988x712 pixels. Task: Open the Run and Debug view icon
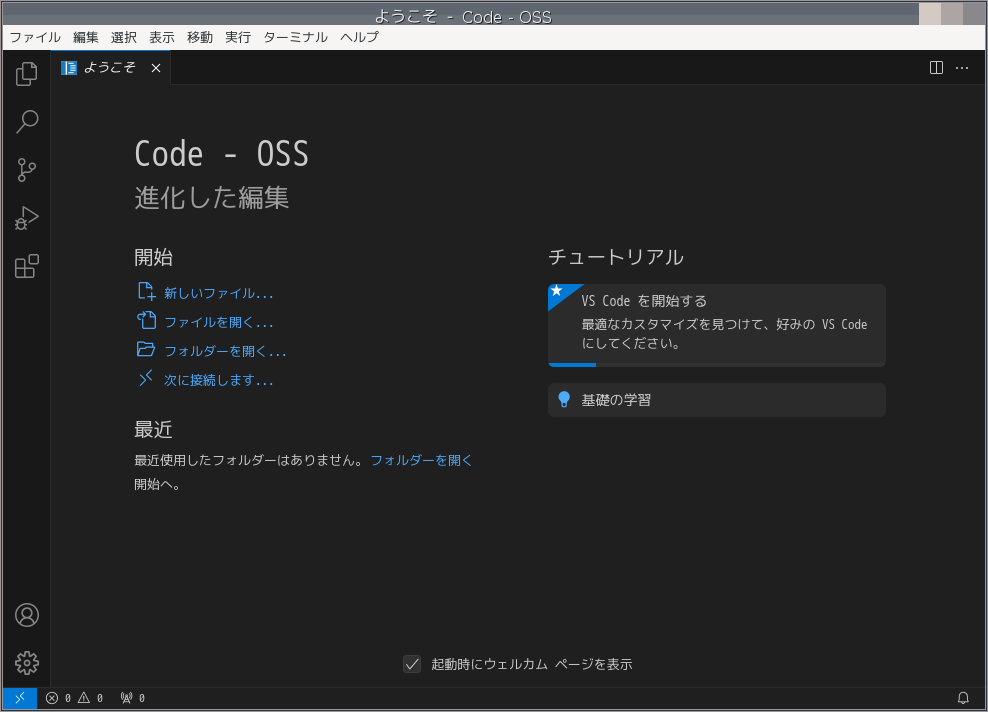click(x=26, y=218)
